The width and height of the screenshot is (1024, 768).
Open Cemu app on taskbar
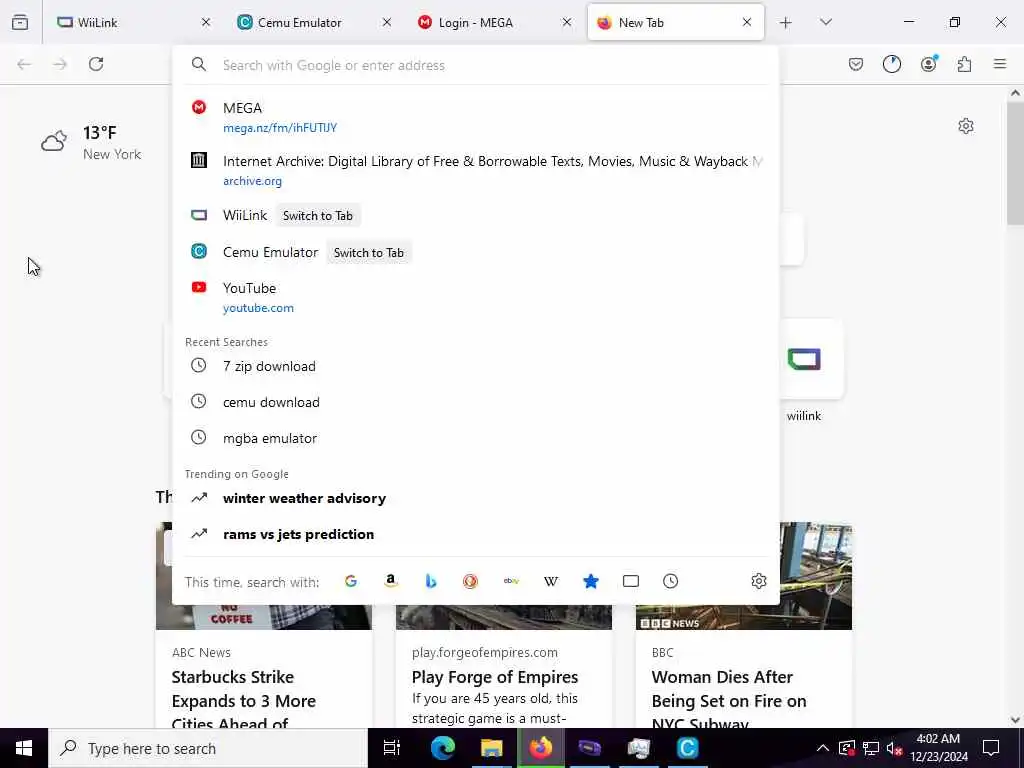(687, 748)
